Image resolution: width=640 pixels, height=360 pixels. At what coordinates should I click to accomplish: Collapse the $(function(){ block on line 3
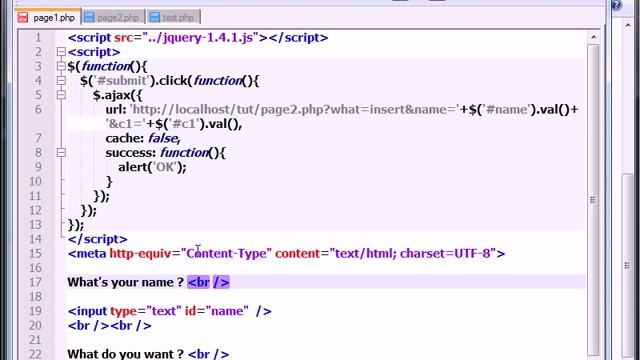click(x=61, y=66)
